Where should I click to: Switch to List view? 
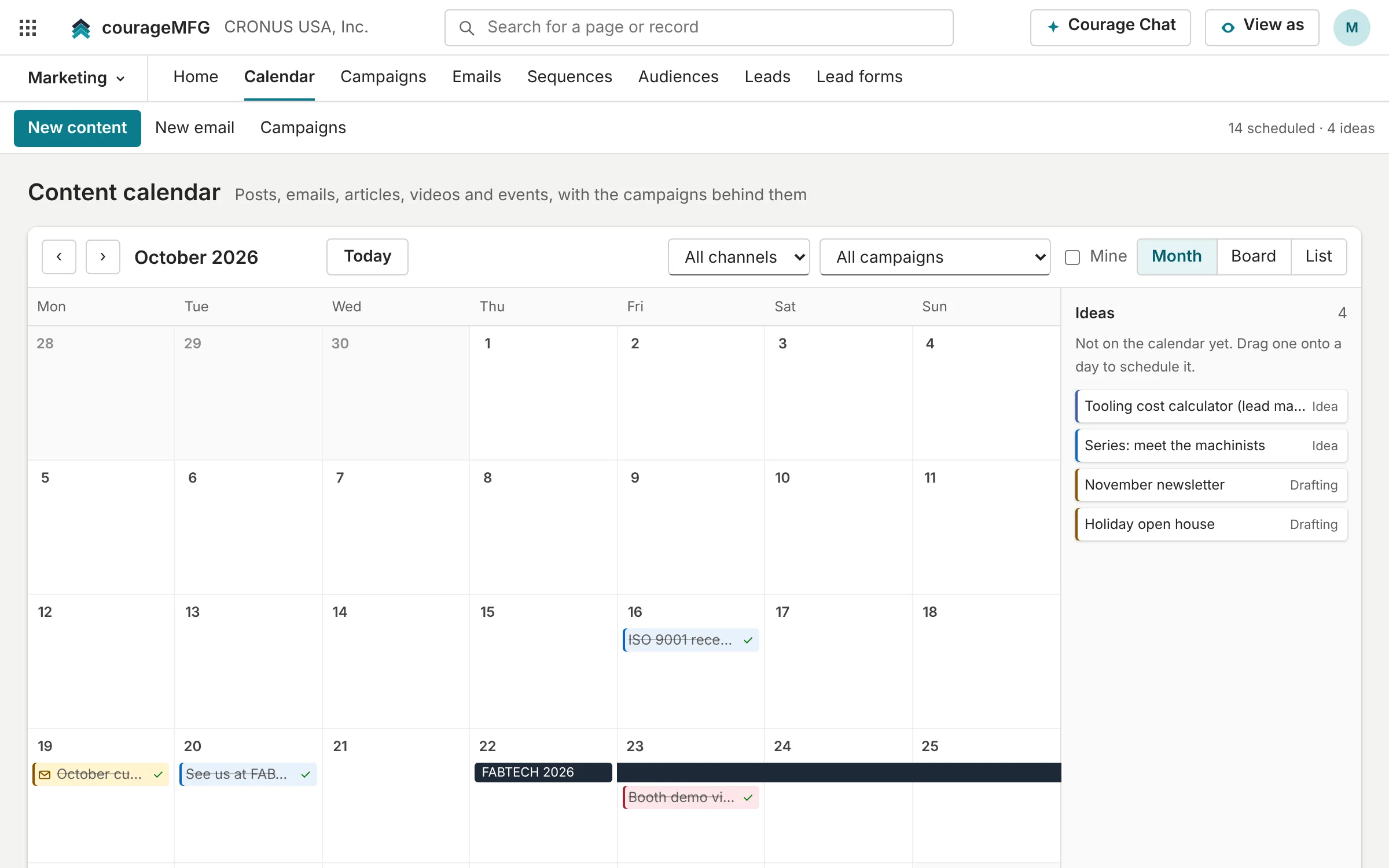click(1318, 256)
